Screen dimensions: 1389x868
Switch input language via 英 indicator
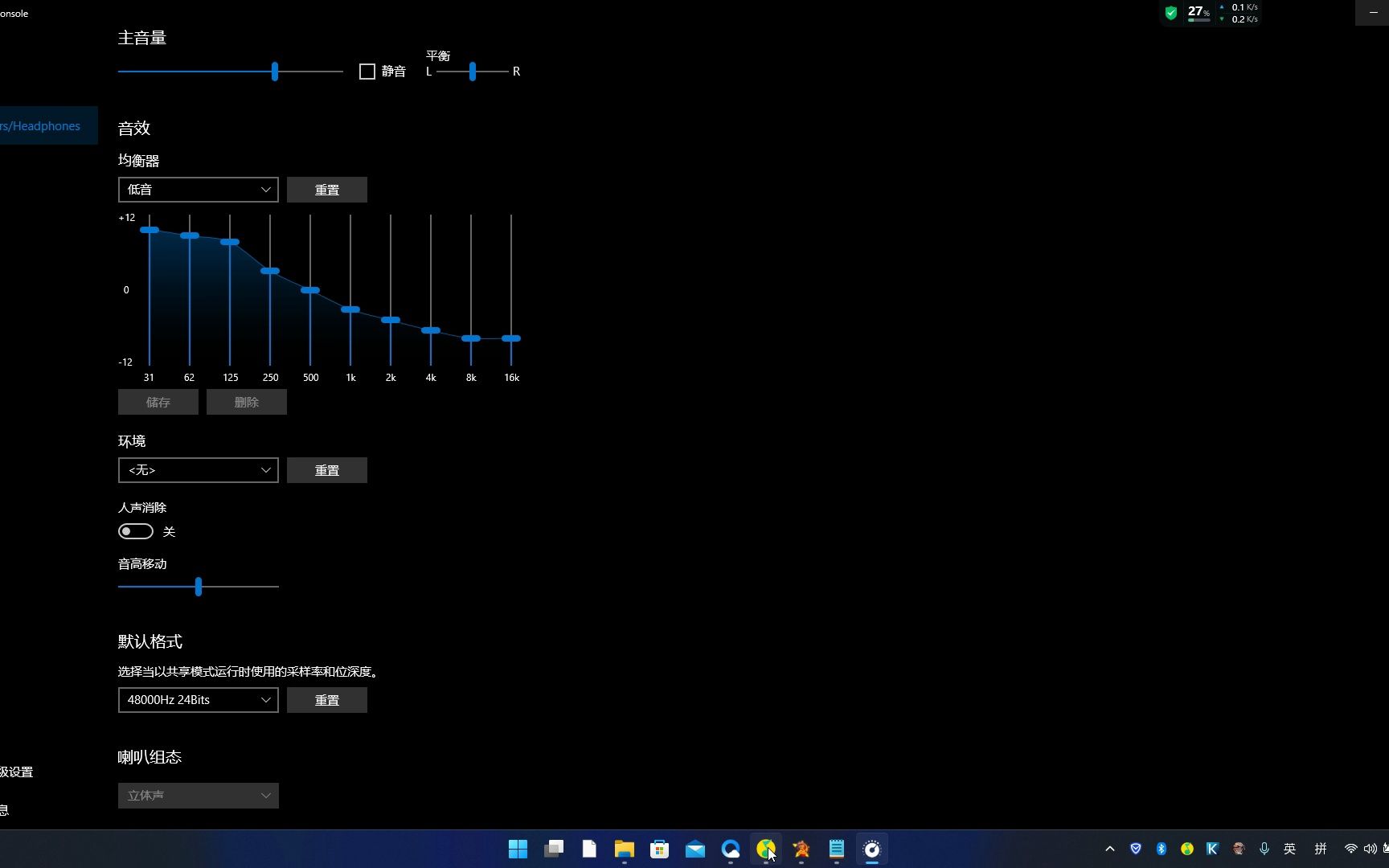1290,849
